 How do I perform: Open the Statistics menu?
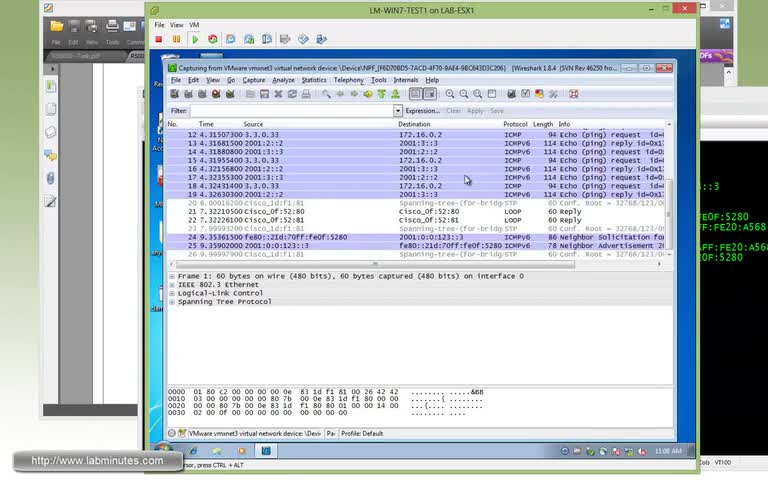pos(313,80)
